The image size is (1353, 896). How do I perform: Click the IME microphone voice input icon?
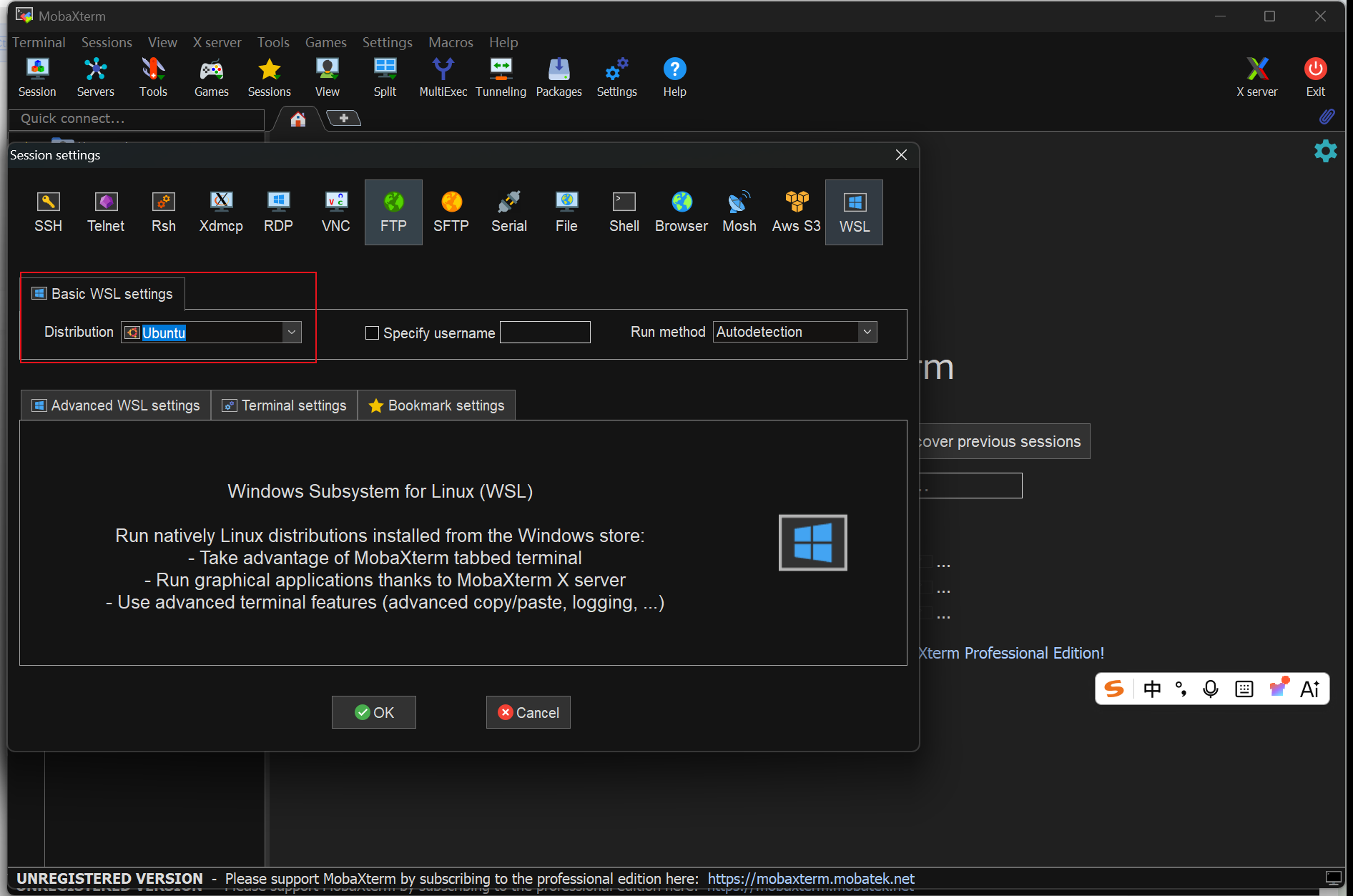[x=1211, y=689]
